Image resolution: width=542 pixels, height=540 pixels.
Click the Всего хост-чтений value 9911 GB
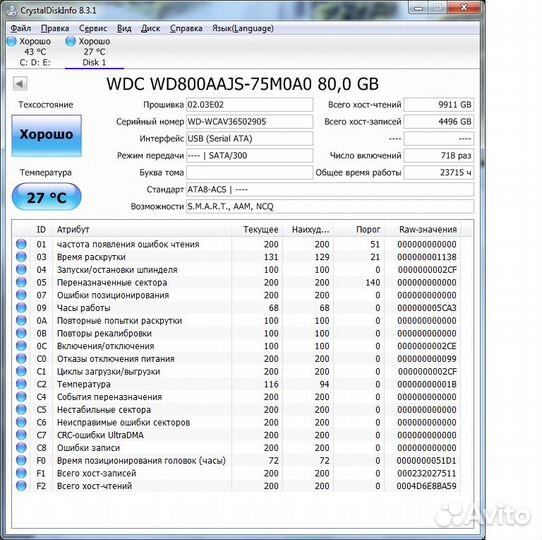(x=439, y=105)
